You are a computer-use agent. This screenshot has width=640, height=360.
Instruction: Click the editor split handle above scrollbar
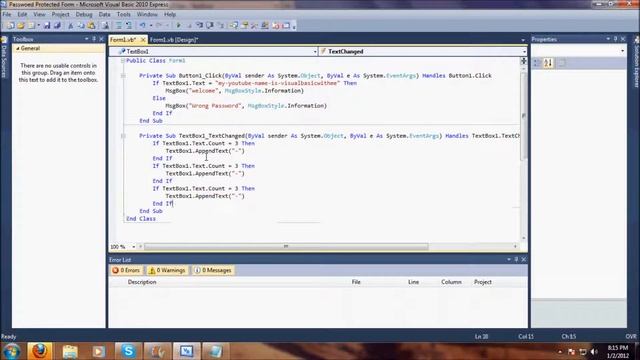click(x=523, y=61)
